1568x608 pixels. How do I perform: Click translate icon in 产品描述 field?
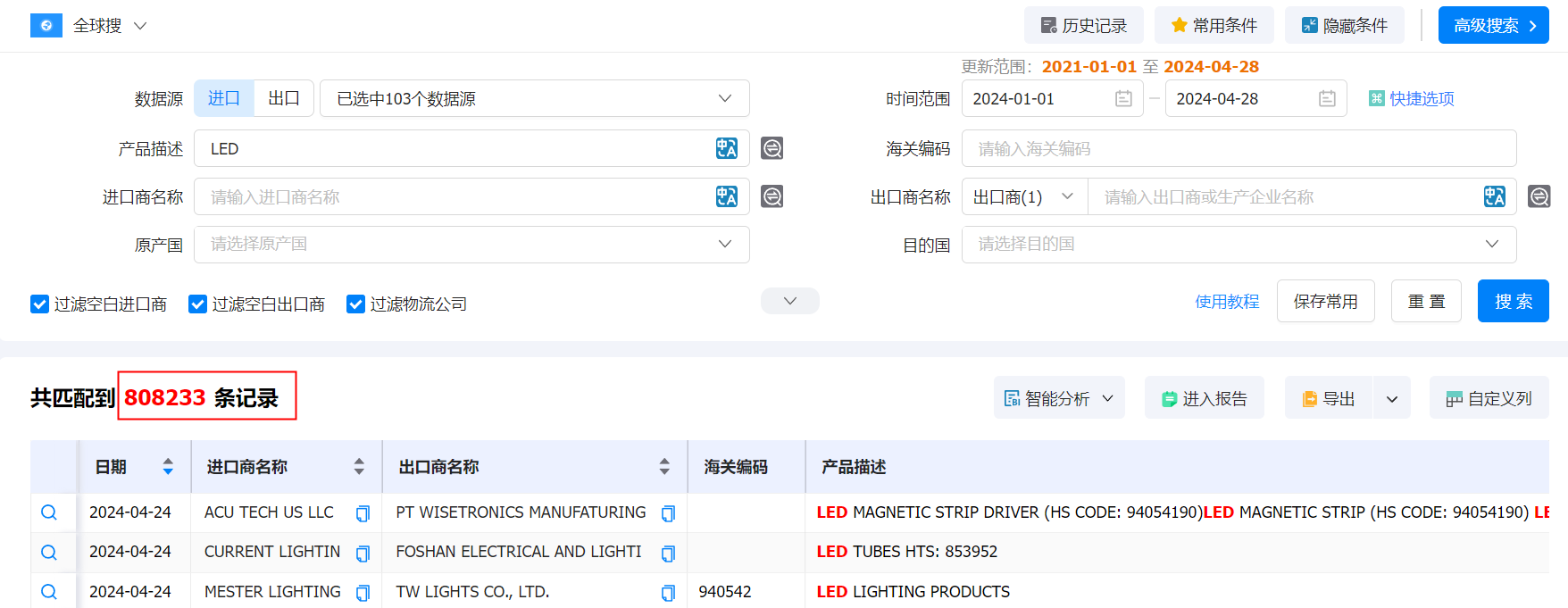[x=726, y=148]
